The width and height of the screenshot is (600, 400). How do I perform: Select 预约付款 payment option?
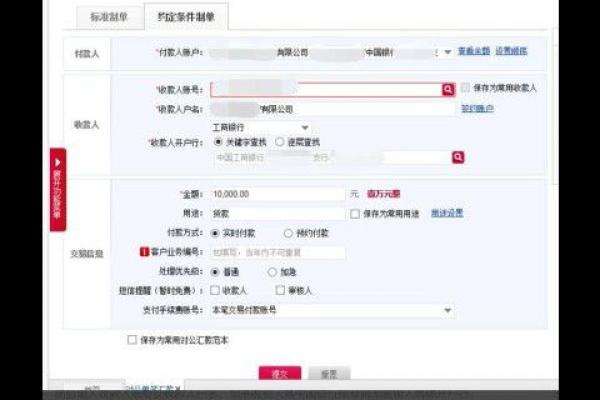click(288, 233)
